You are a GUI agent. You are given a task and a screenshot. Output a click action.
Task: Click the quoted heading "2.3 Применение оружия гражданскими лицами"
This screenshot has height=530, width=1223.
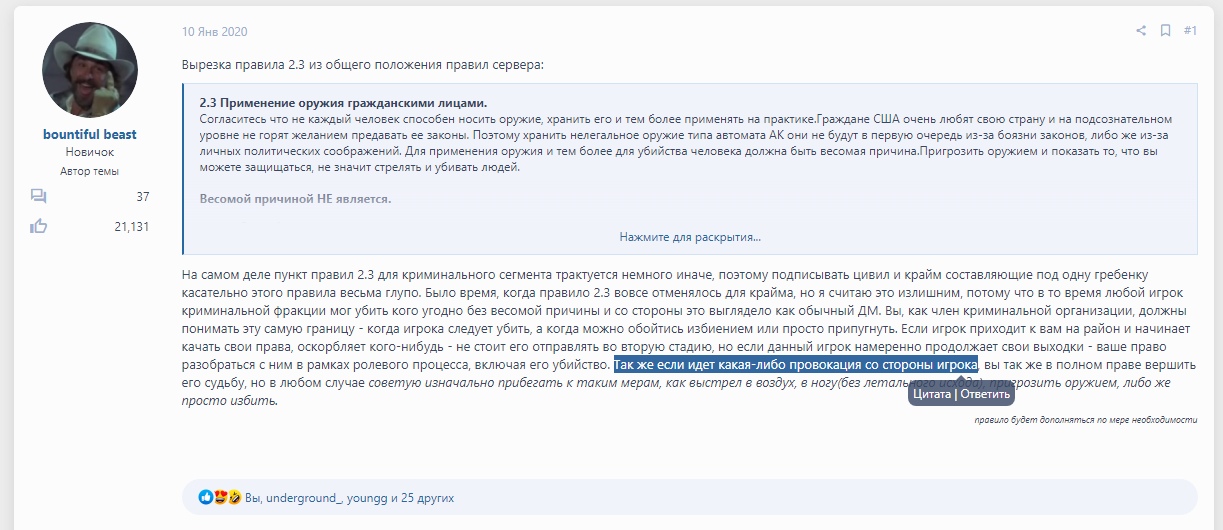tap(343, 103)
